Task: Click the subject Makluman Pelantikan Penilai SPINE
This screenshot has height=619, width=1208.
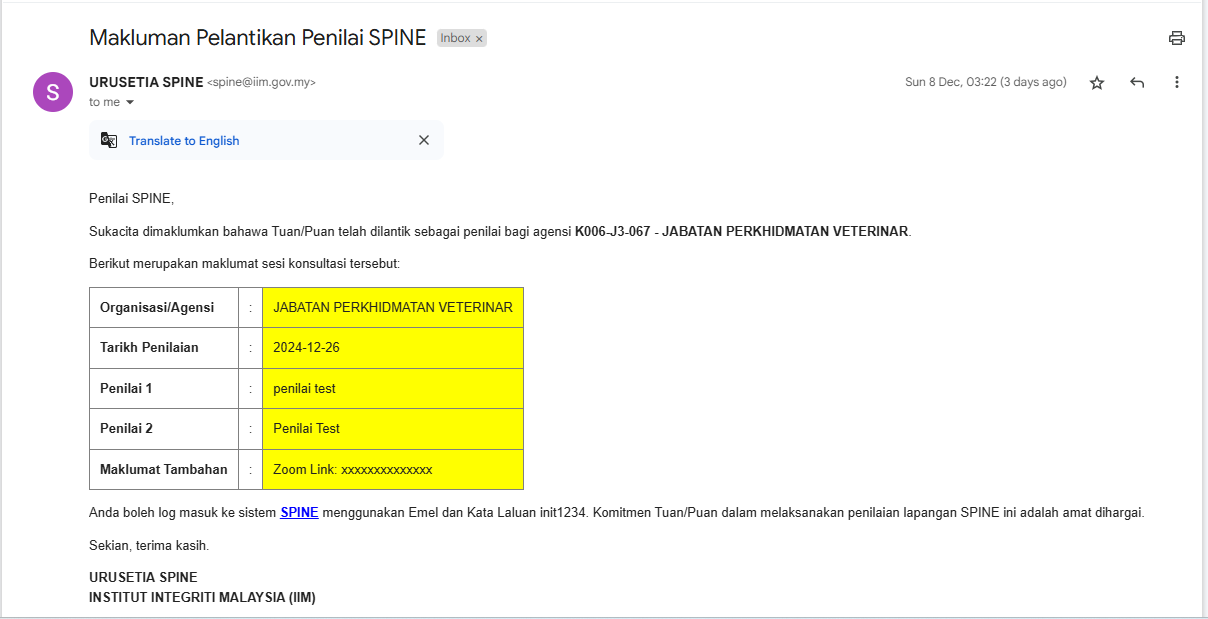Action: click(x=258, y=38)
